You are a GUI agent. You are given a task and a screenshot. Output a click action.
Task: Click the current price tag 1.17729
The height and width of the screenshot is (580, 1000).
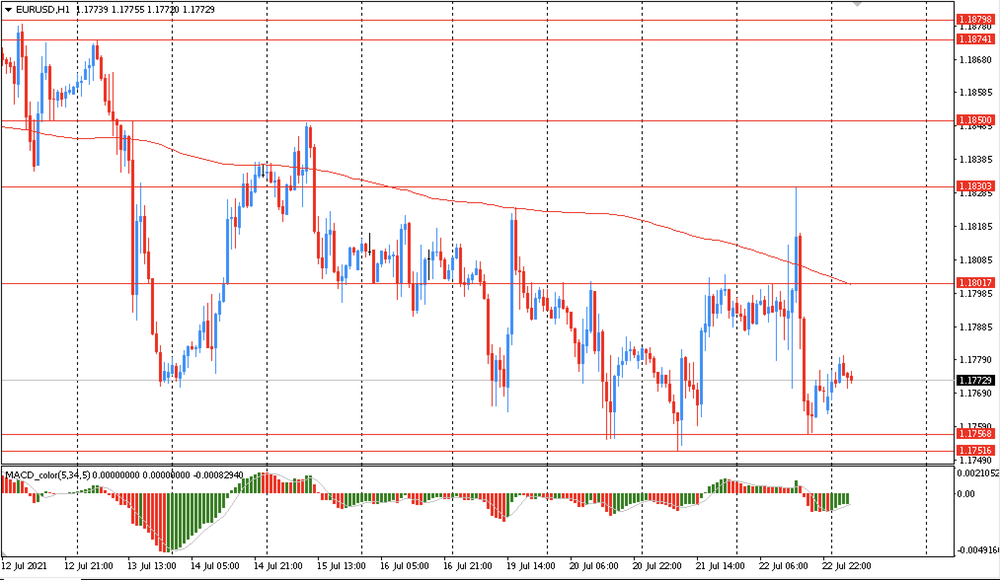click(x=975, y=380)
